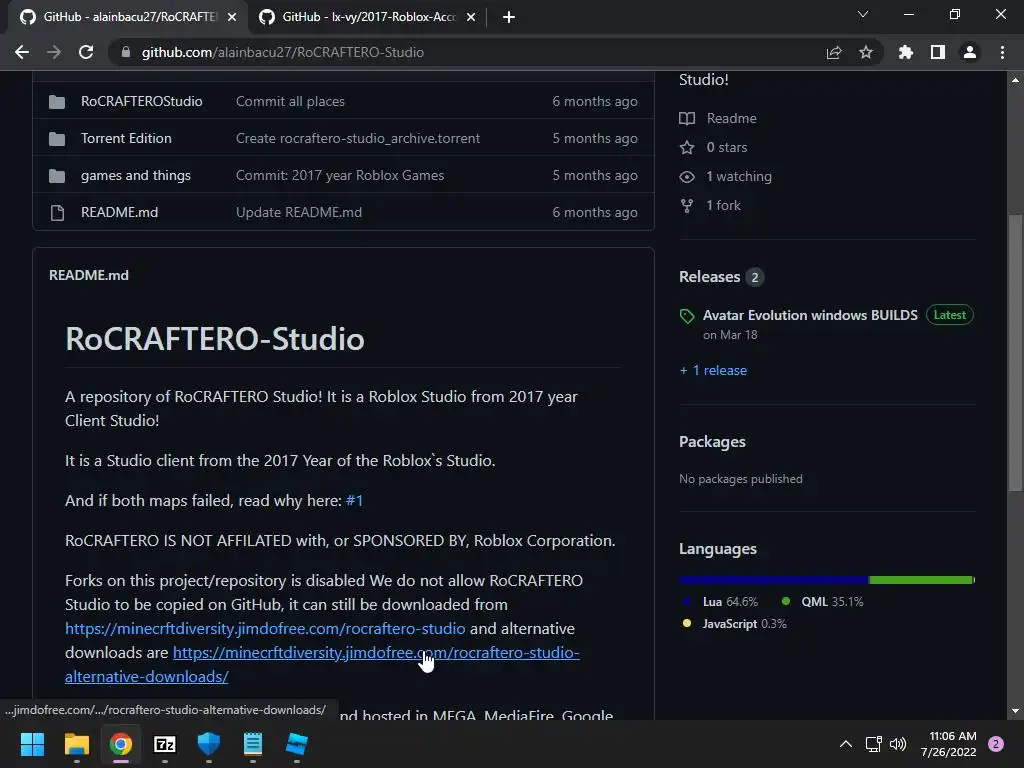Open a new browser tab

[509, 17]
